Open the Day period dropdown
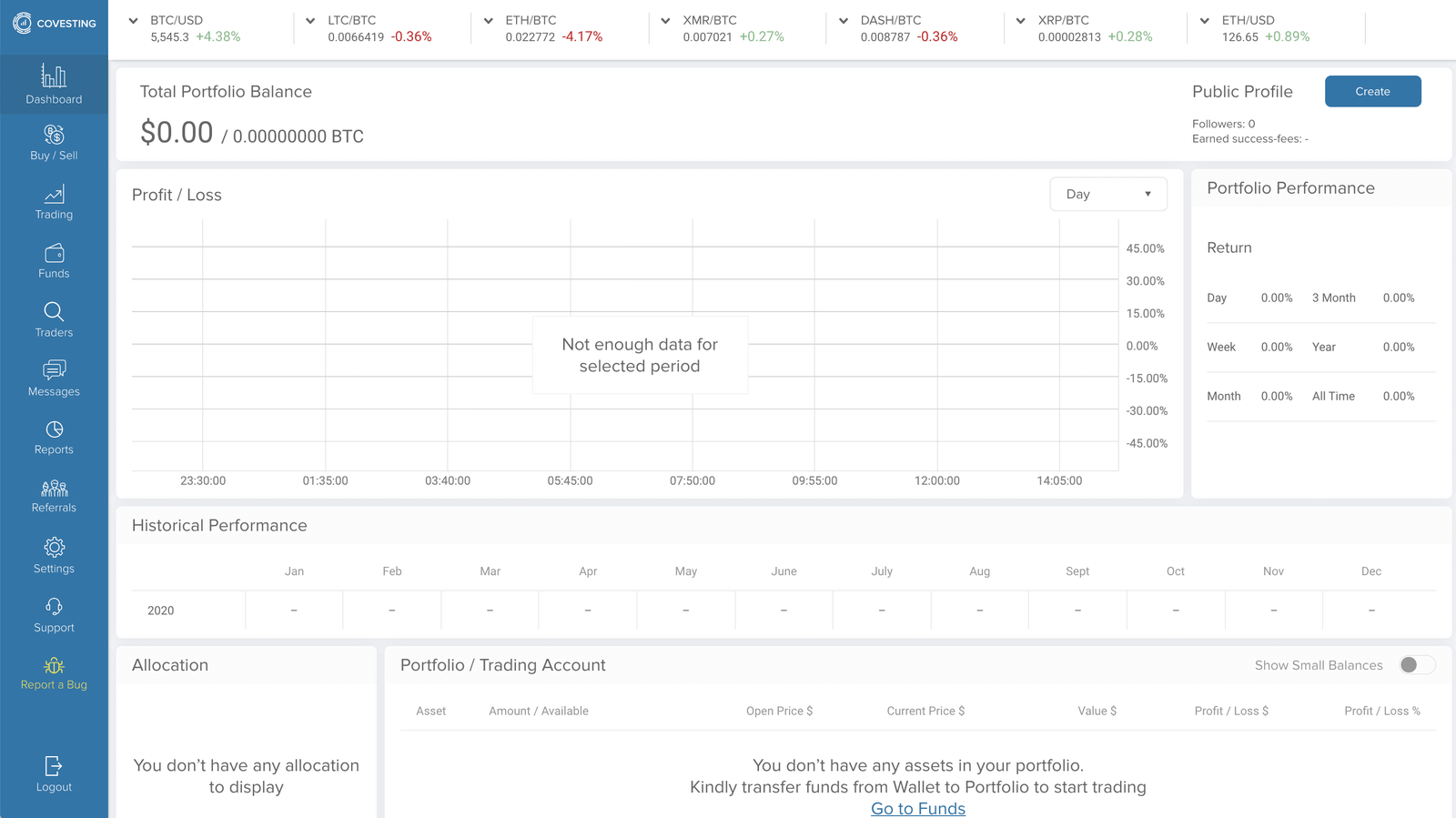Viewport: 1456px width, 818px height. (x=1107, y=194)
